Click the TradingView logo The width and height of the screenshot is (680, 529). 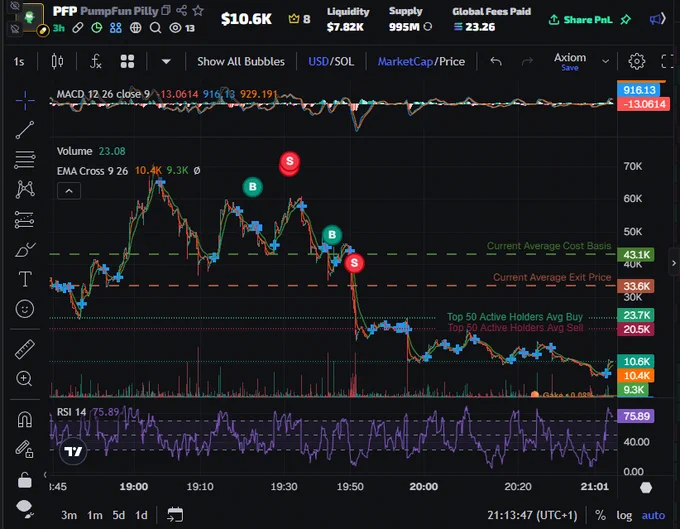[73, 451]
